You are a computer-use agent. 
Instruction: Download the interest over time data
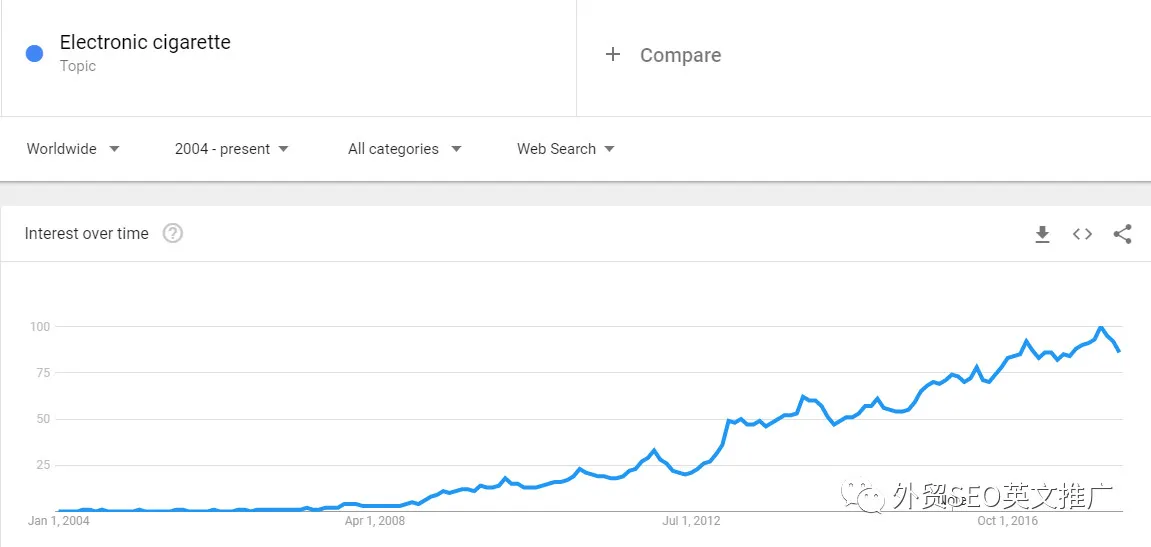tap(1042, 234)
